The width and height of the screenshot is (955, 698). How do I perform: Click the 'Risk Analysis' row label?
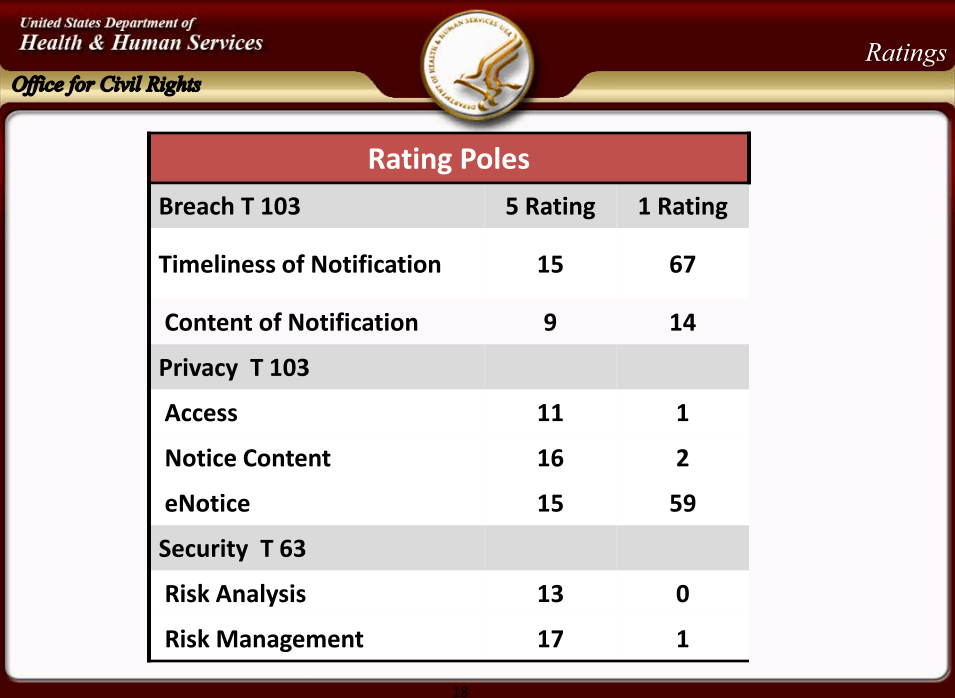236,594
